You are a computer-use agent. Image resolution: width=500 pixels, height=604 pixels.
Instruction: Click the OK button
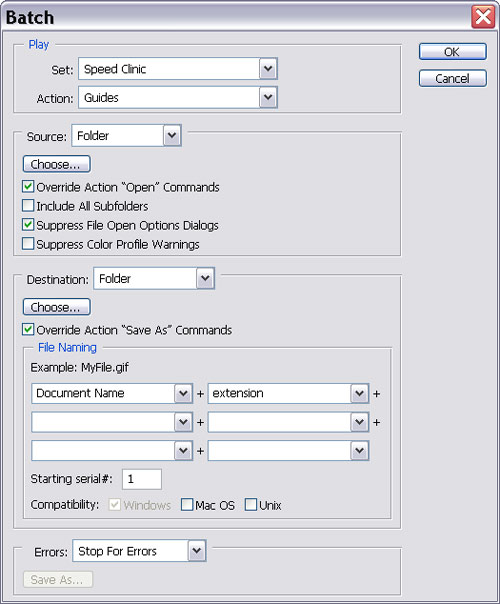[x=453, y=52]
